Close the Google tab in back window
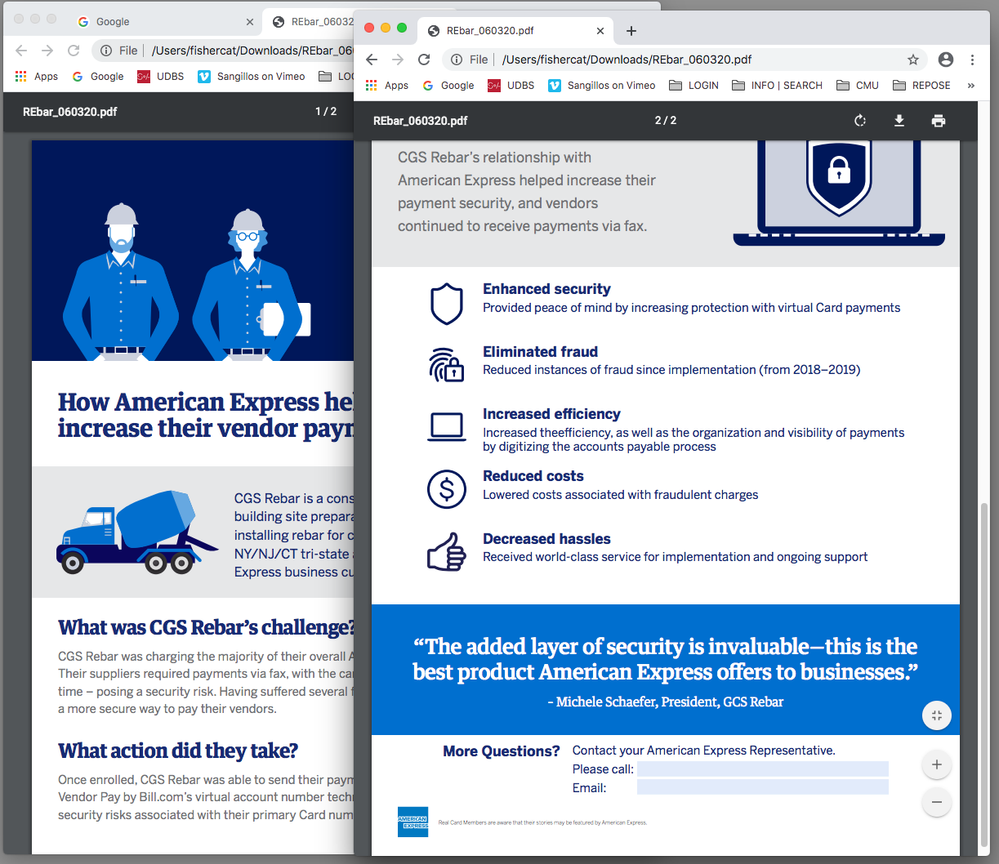This screenshot has height=864, width=999. pyautogui.click(x=250, y=22)
